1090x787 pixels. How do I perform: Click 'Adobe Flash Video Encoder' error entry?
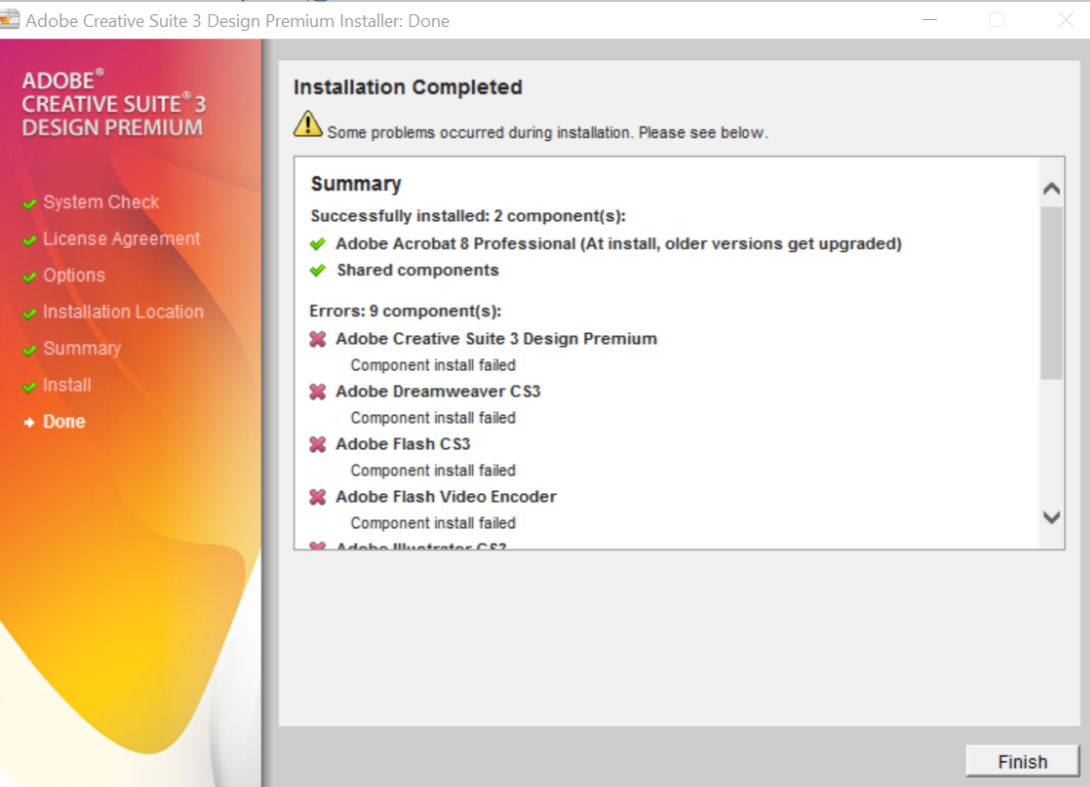446,497
